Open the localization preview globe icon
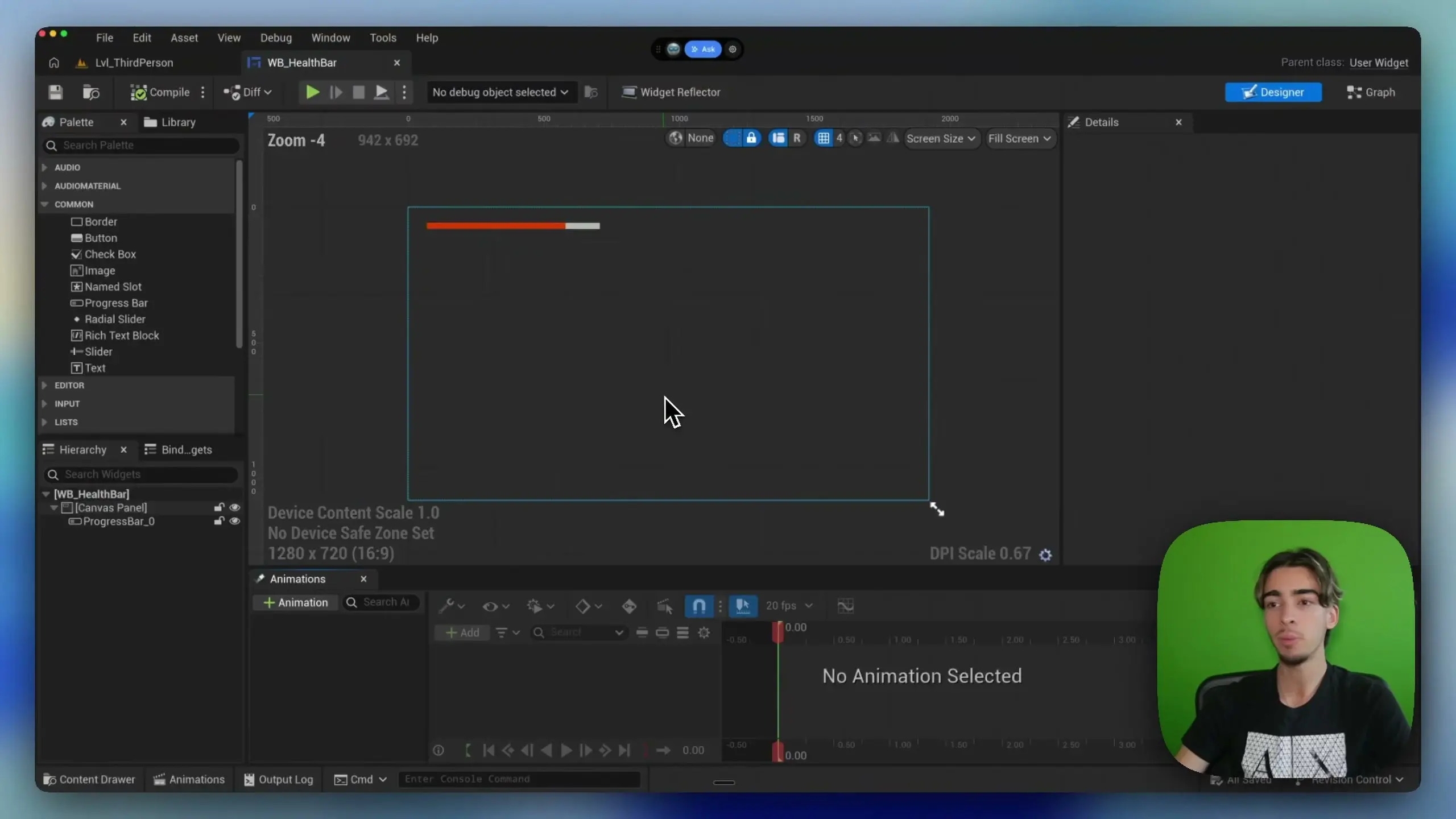Image resolution: width=1456 pixels, height=819 pixels. (676, 138)
